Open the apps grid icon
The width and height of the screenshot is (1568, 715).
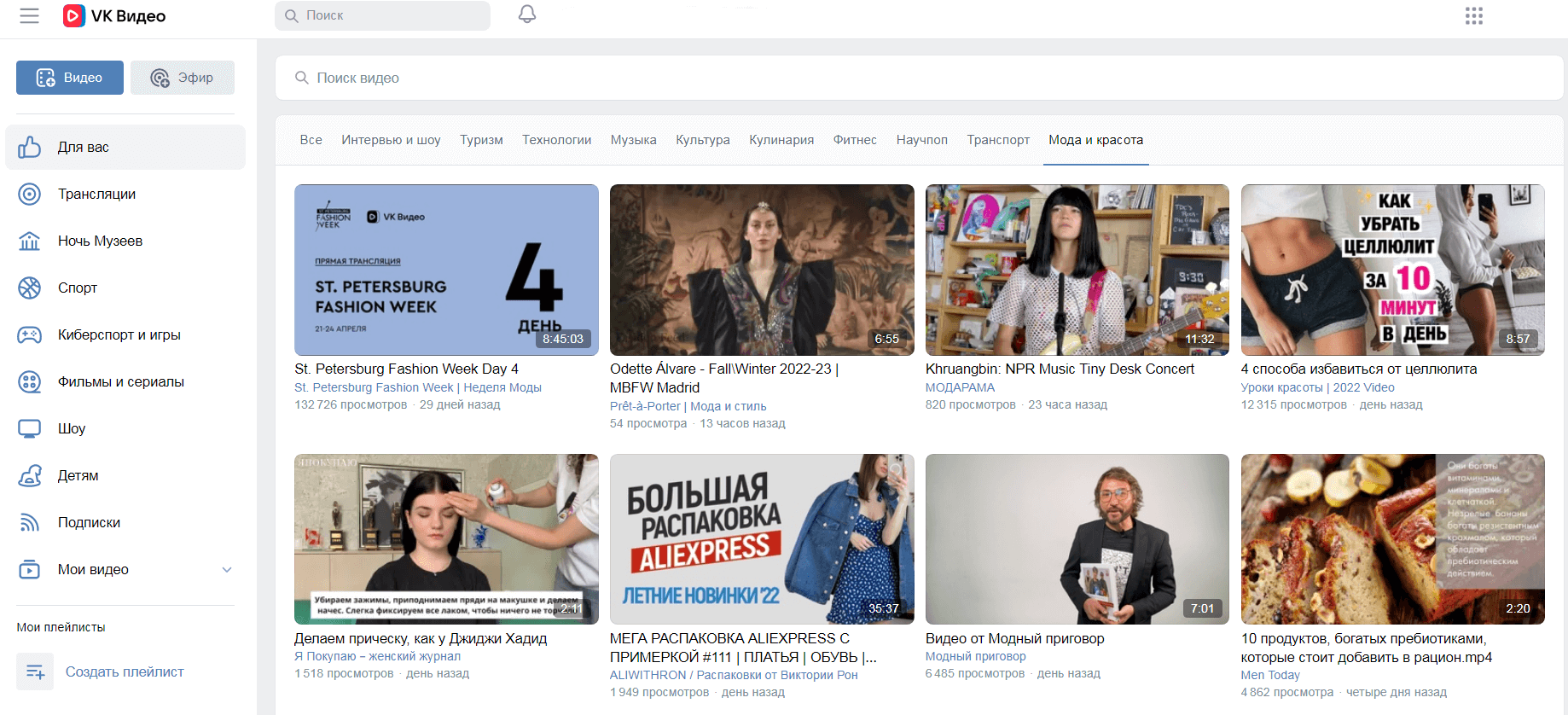click(x=1473, y=16)
